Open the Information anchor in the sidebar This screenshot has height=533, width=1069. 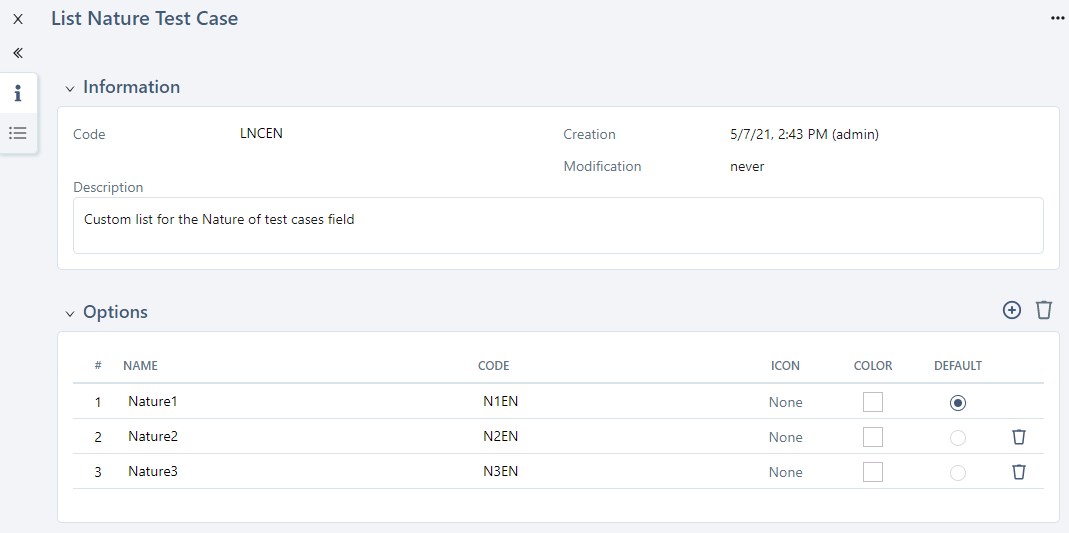[x=18, y=94]
